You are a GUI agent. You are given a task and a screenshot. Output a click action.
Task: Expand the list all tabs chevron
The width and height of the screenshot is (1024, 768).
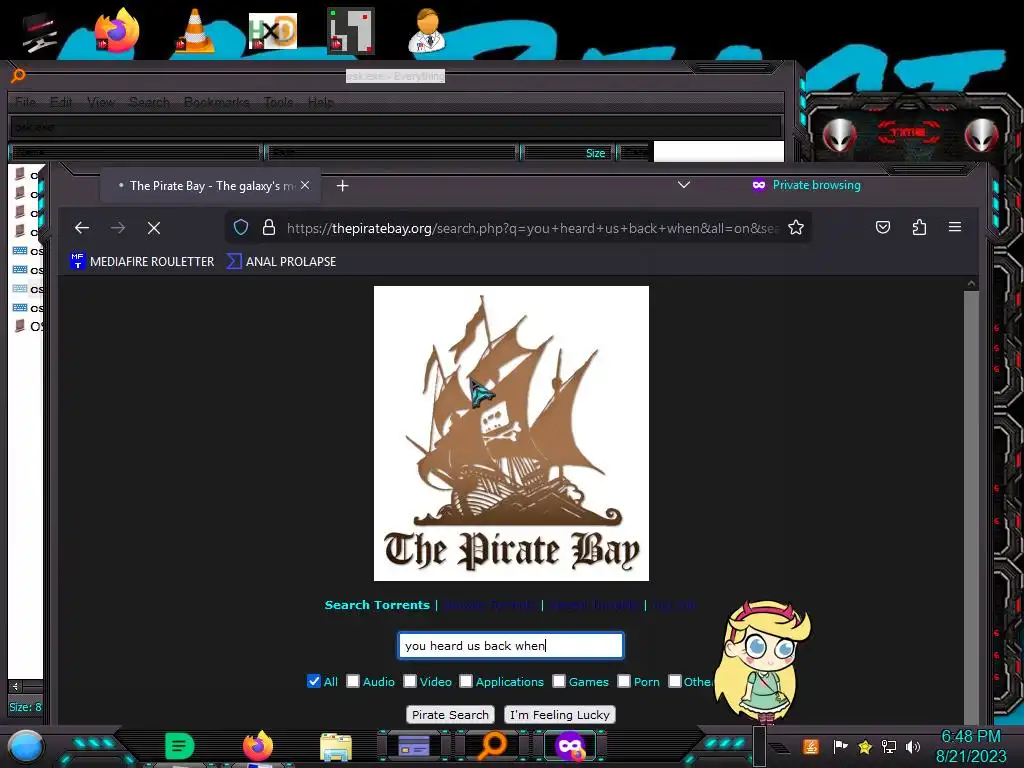(x=684, y=185)
